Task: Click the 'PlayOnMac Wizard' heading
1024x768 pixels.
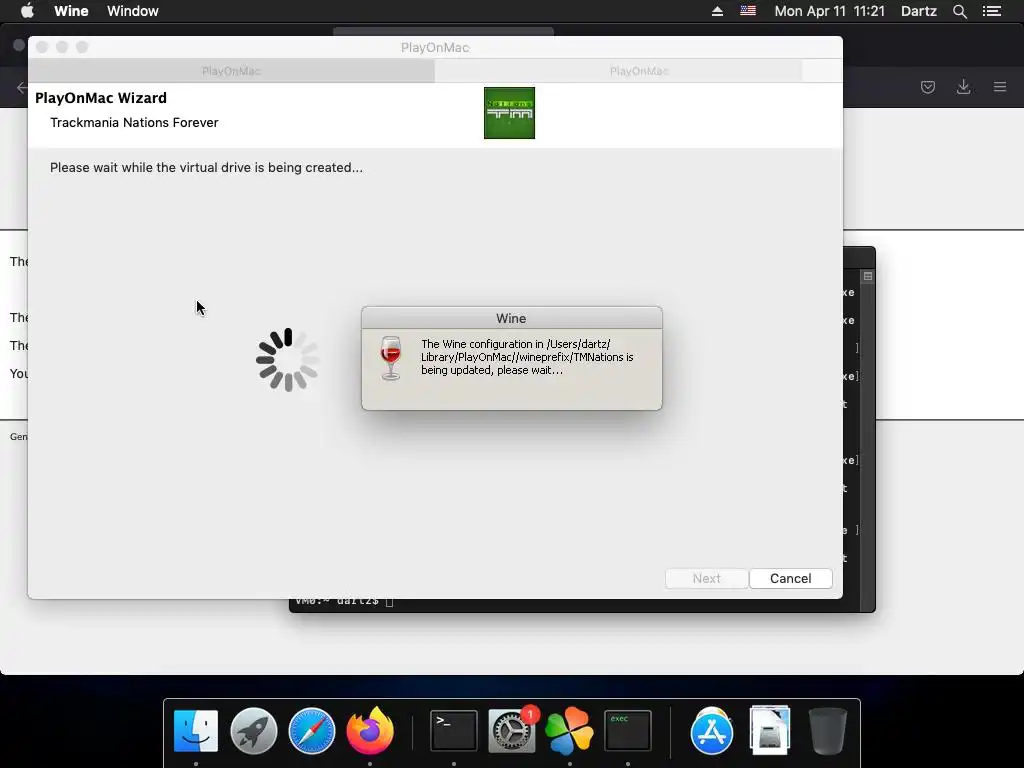Action: pyautogui.click(x=101, y=98)
